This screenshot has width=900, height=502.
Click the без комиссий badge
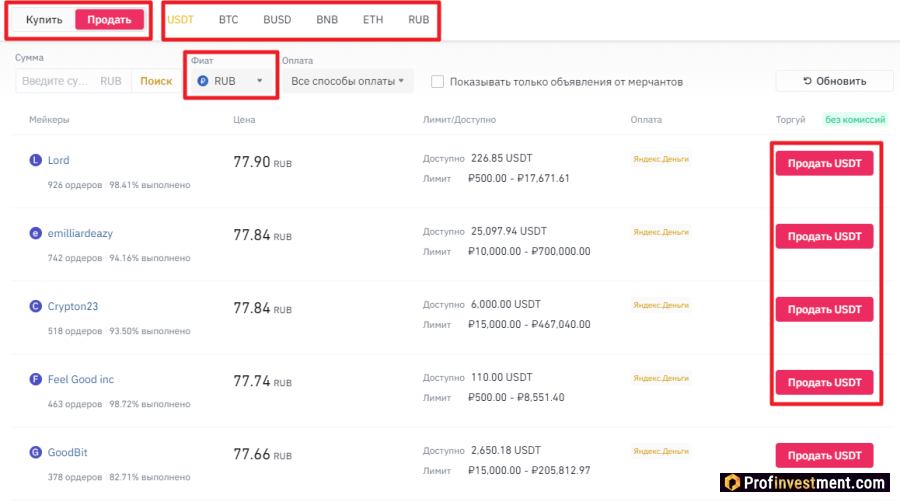[855, 119]
